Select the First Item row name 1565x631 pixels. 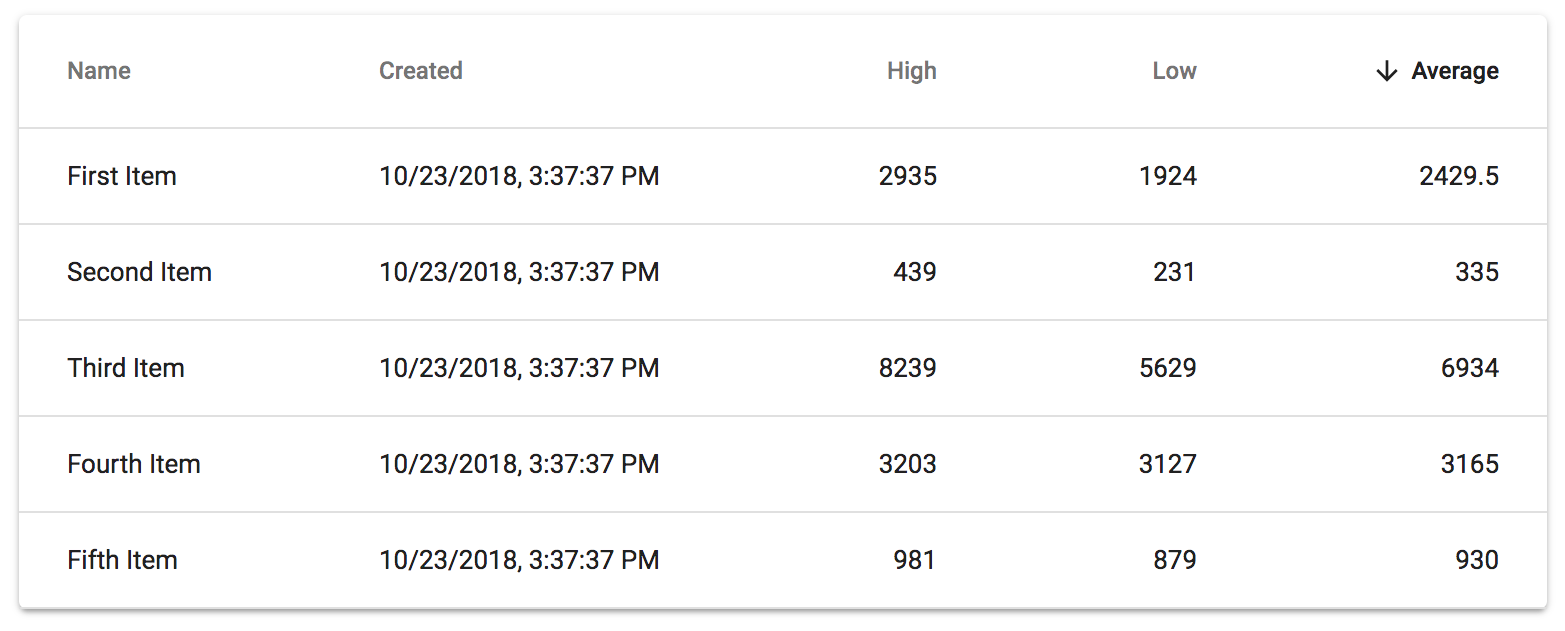click(x=122, y=176)
